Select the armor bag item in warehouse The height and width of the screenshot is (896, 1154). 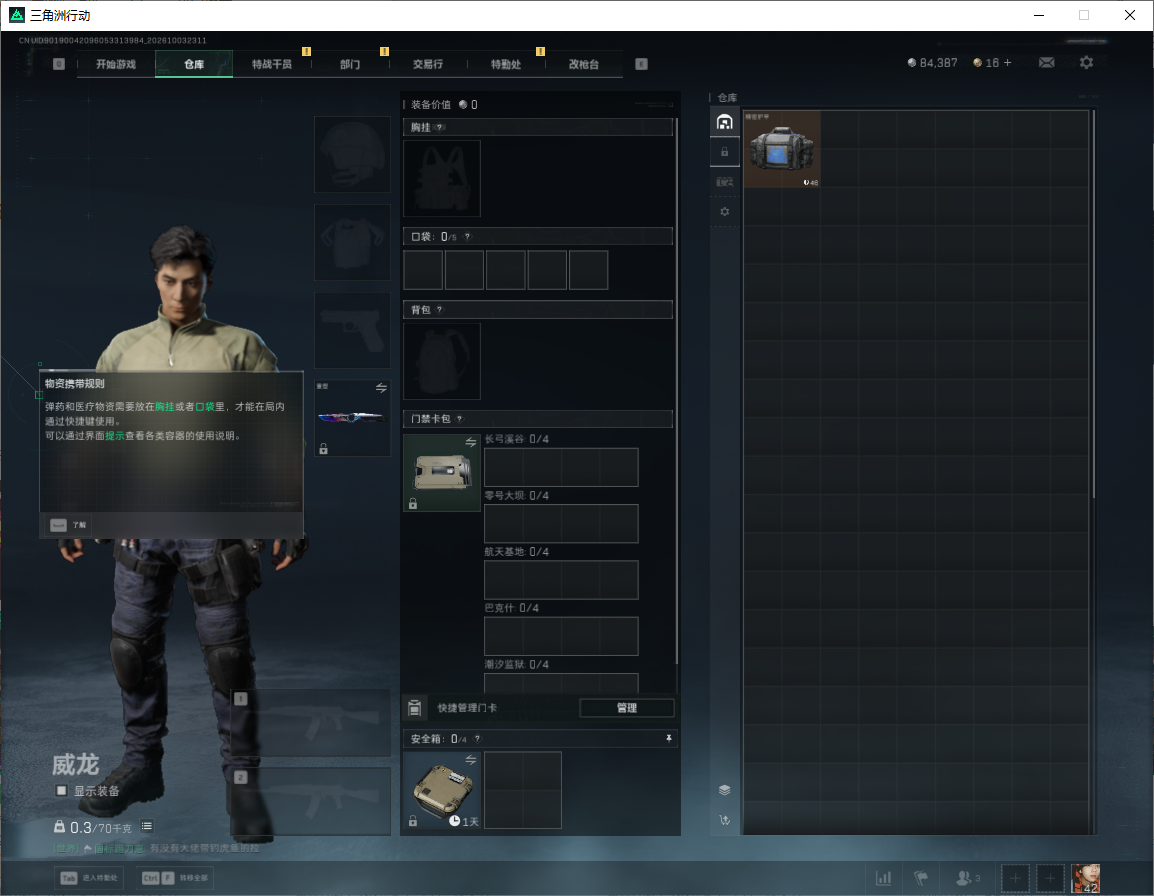(x=782, y=149)
